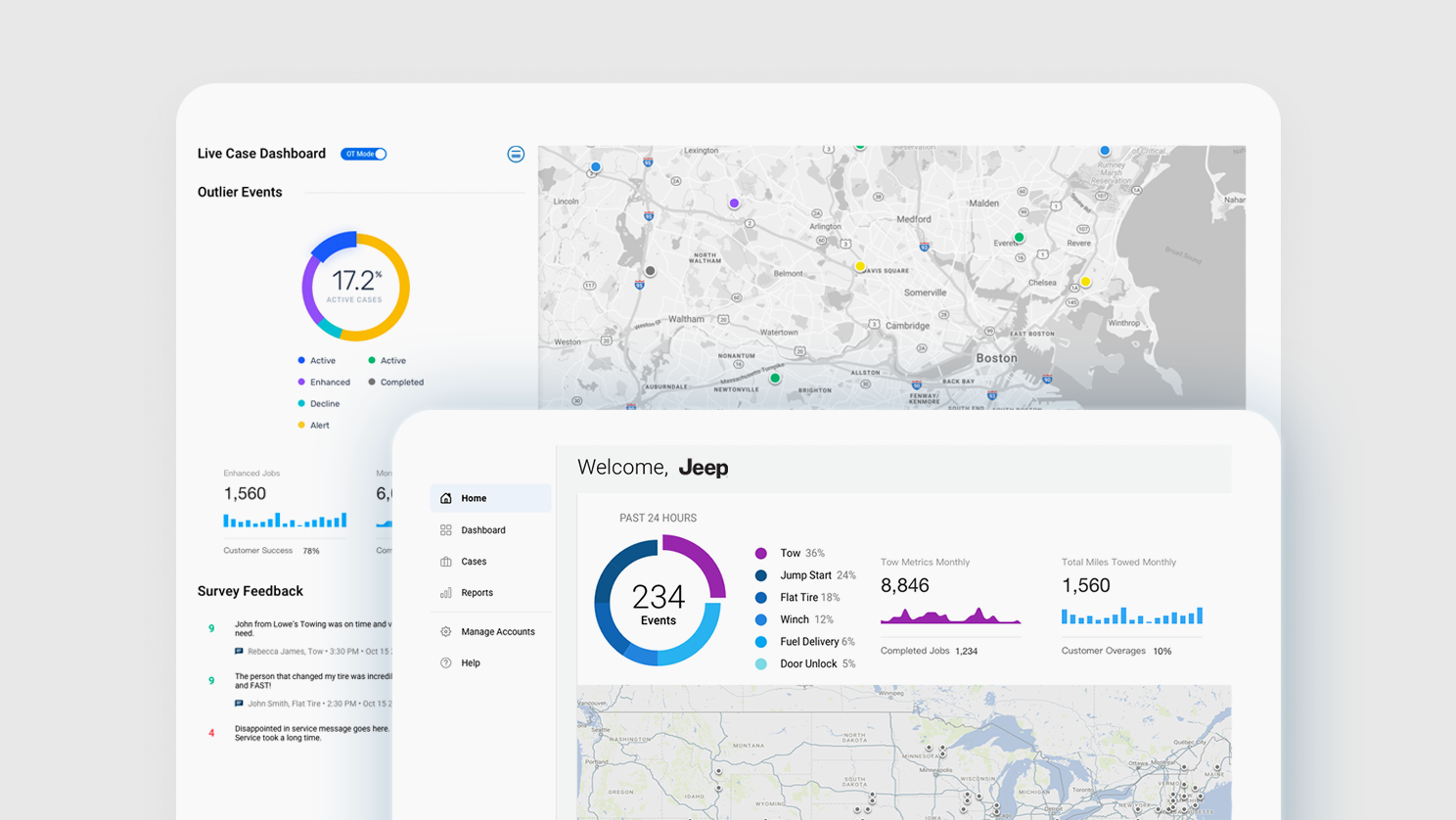Click the Door Unlock legend dot
The height and width of the screenshot is (820, 1456).
click(x=760, y=664)
